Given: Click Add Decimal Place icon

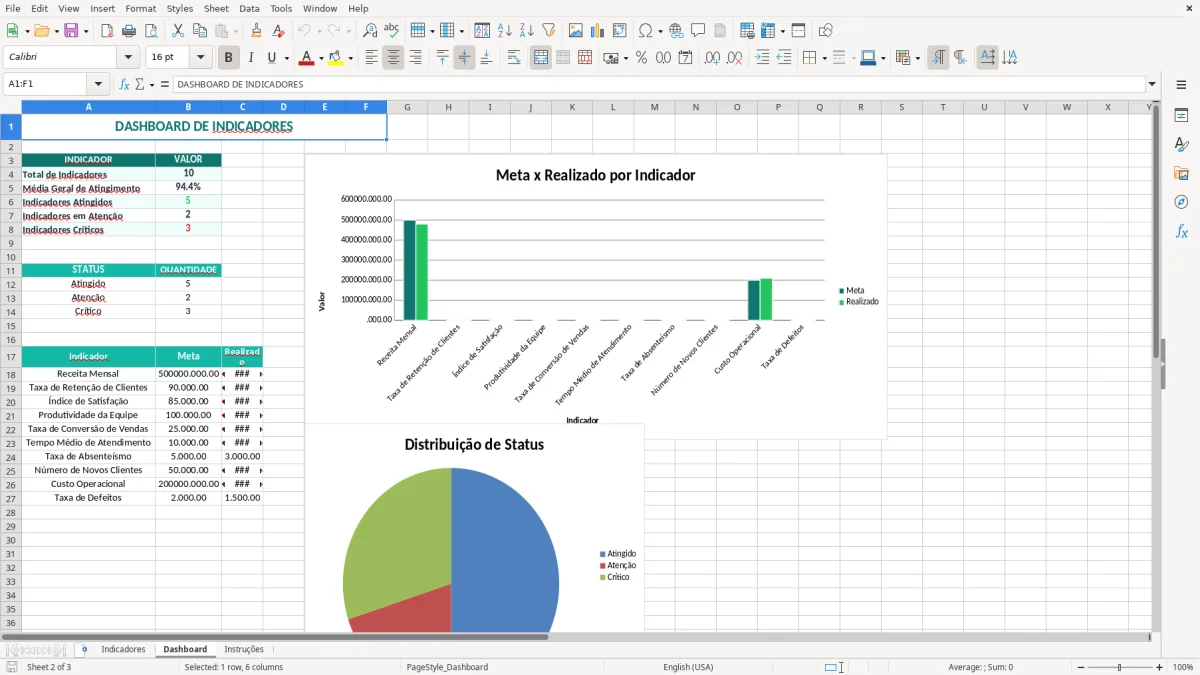Looking at the screenshot, I should pos(713,58).
